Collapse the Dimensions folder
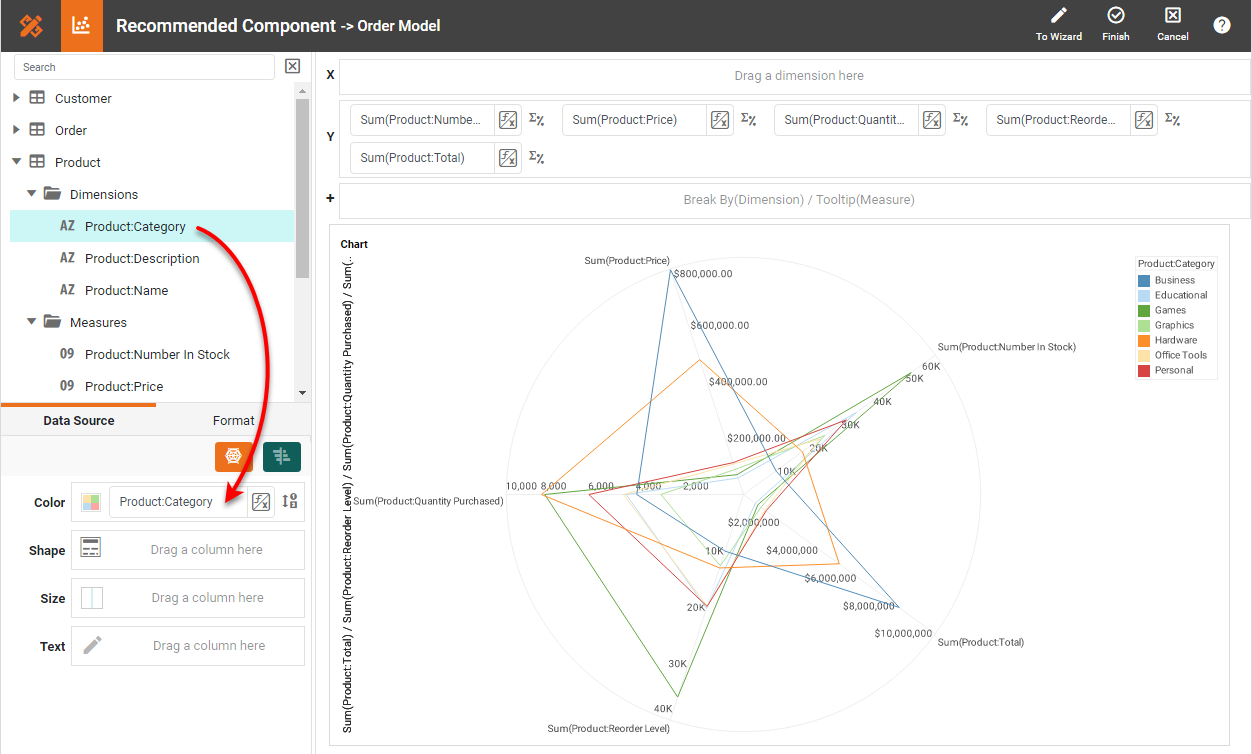Image resolution: width=1252 pixels, height=754 pixels. [x=32, y=195]
